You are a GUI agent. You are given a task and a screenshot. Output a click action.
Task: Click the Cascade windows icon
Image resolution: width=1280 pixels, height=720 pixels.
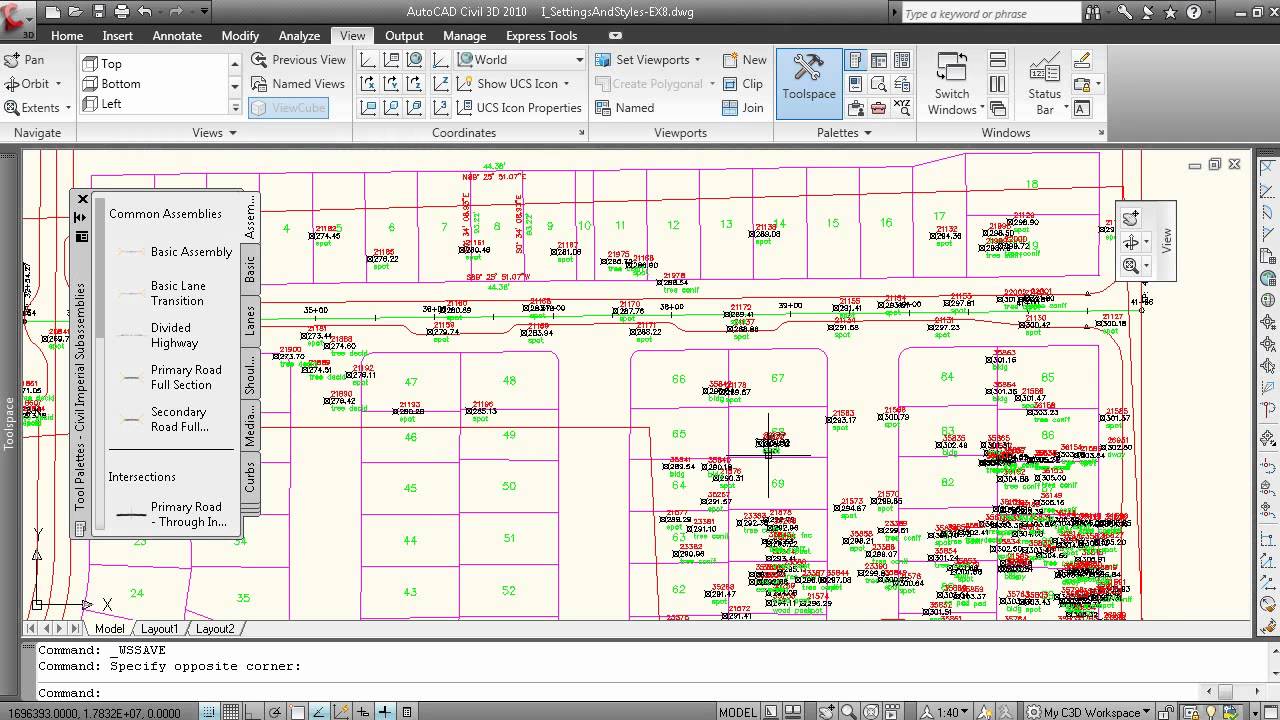997,108
